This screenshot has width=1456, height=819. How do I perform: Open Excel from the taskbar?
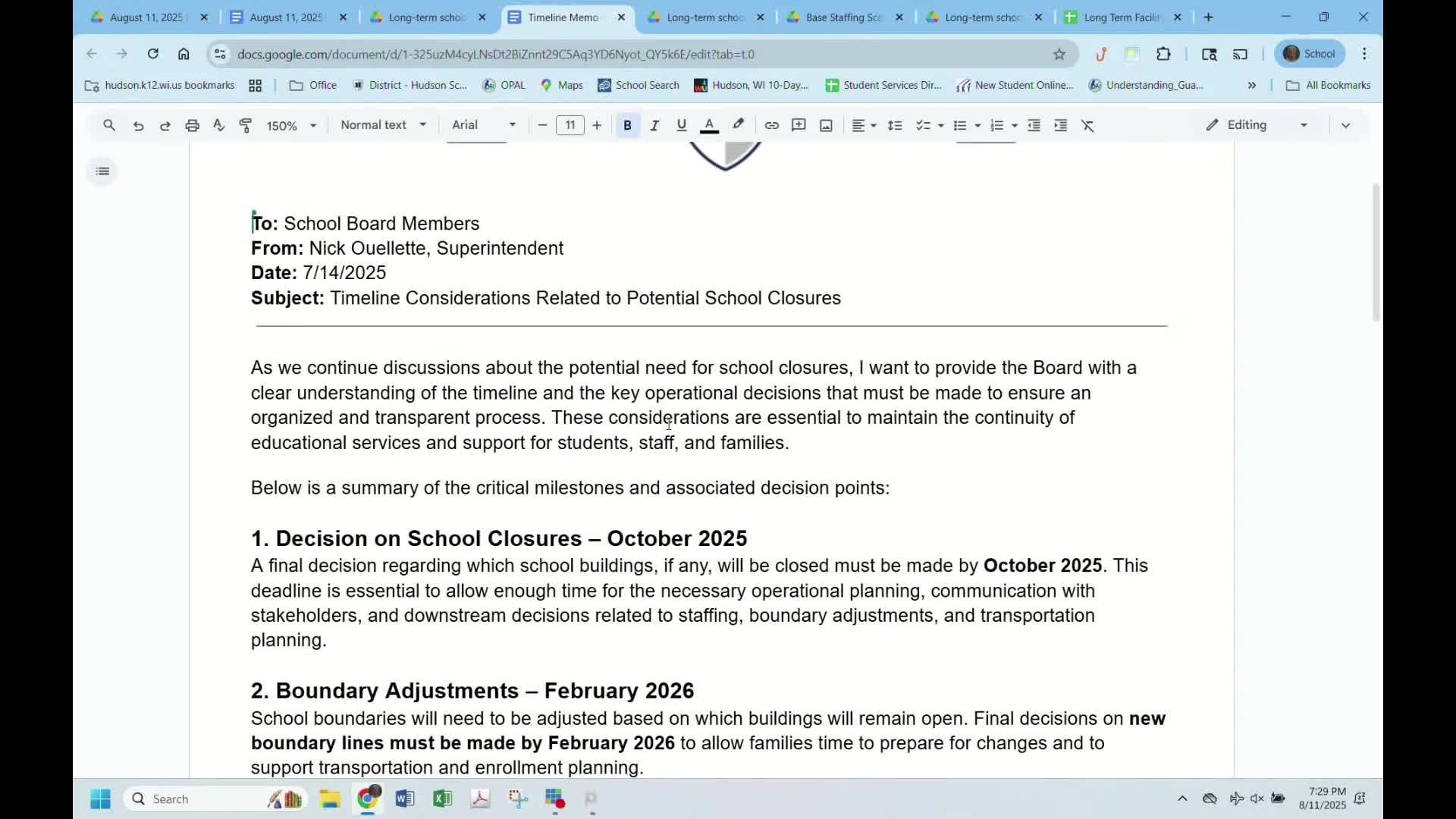(443, 799)
